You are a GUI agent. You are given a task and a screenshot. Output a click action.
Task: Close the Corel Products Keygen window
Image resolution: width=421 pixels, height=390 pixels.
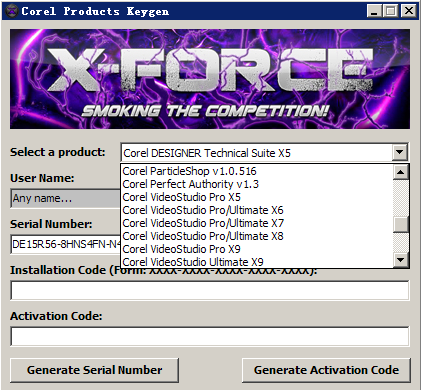pos(409,11)
